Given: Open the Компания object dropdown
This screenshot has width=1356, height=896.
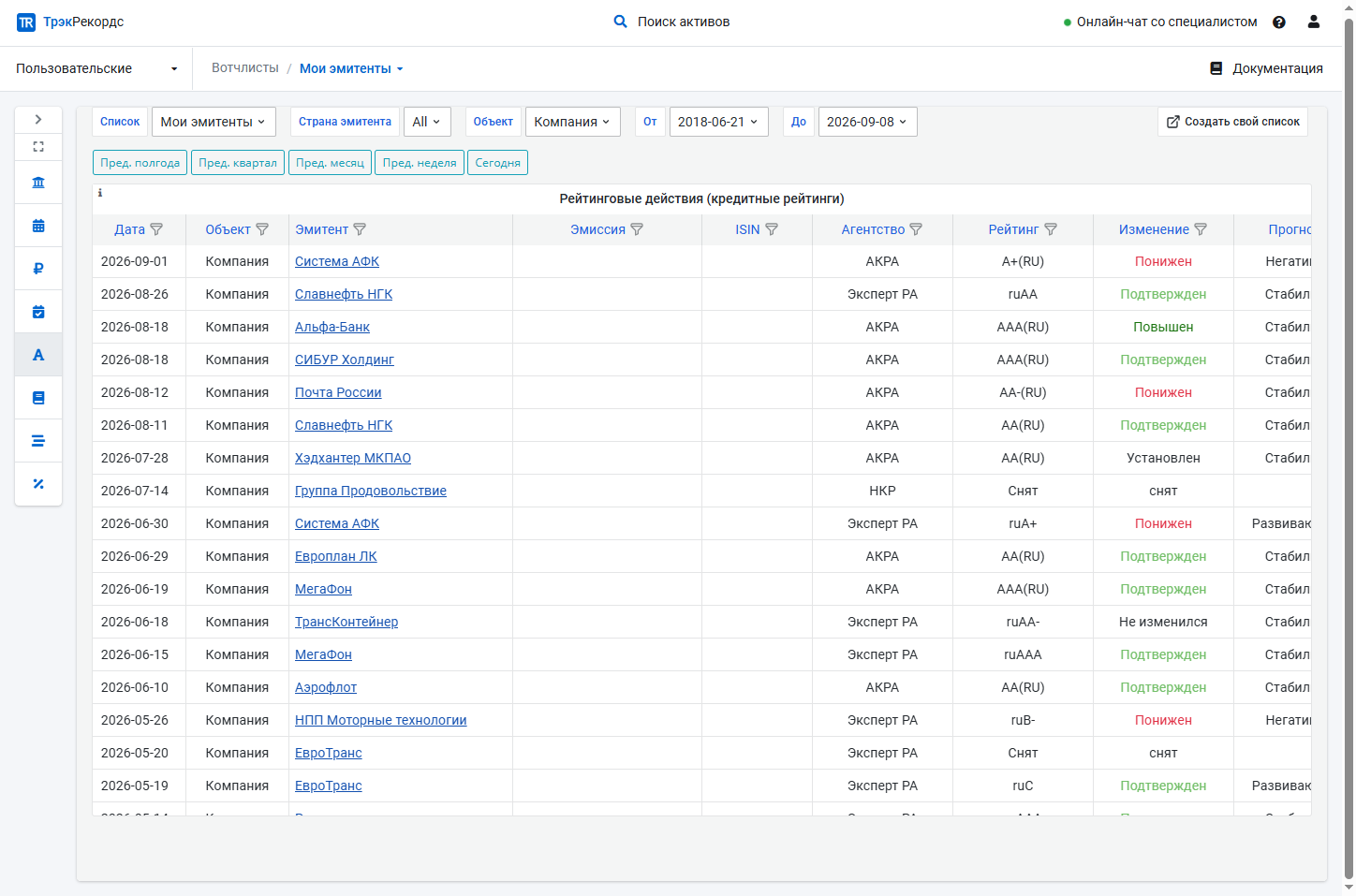Looking at the screenshot, I should tap(573, 122).
